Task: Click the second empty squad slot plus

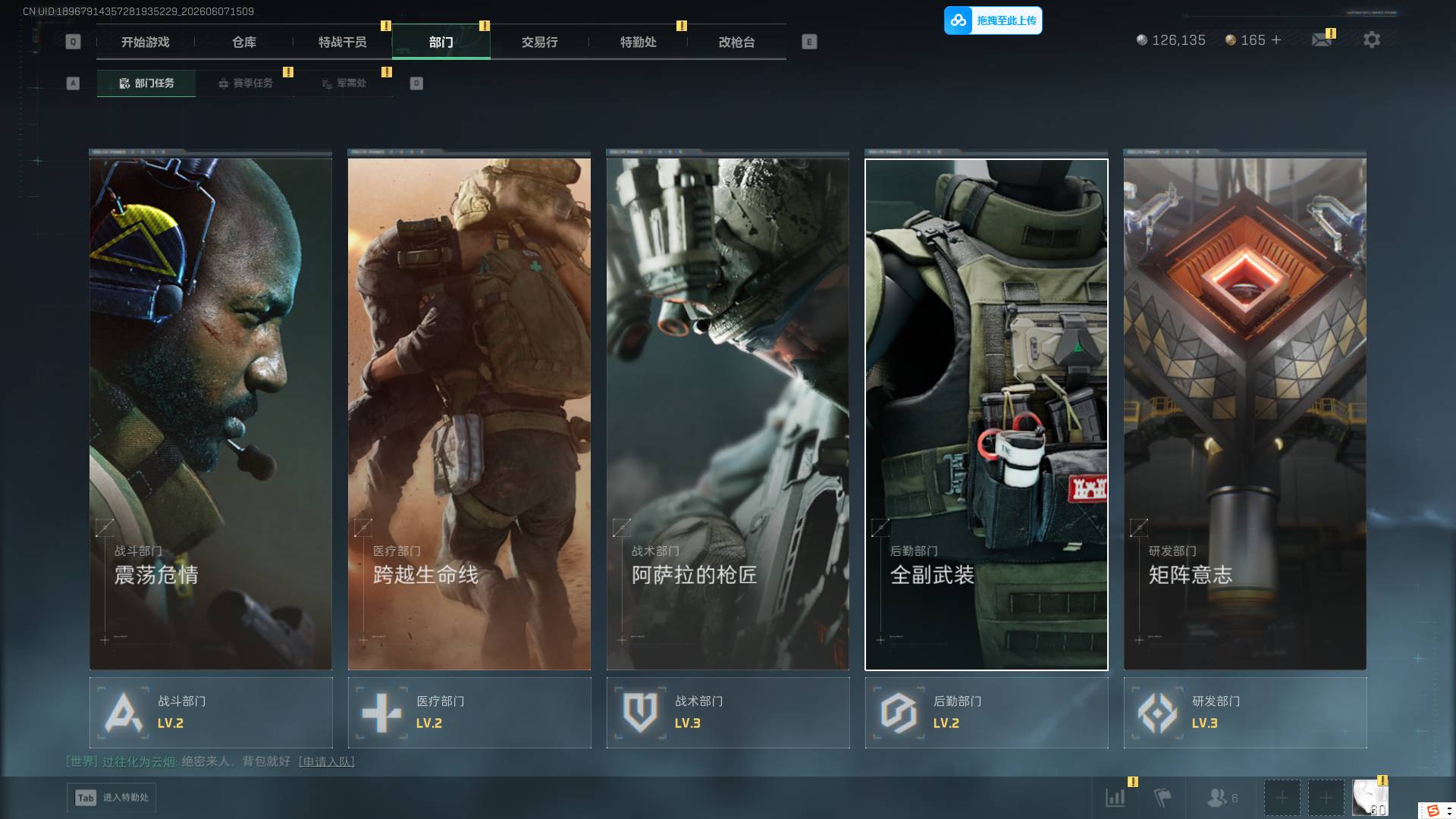Action: 1326,798
